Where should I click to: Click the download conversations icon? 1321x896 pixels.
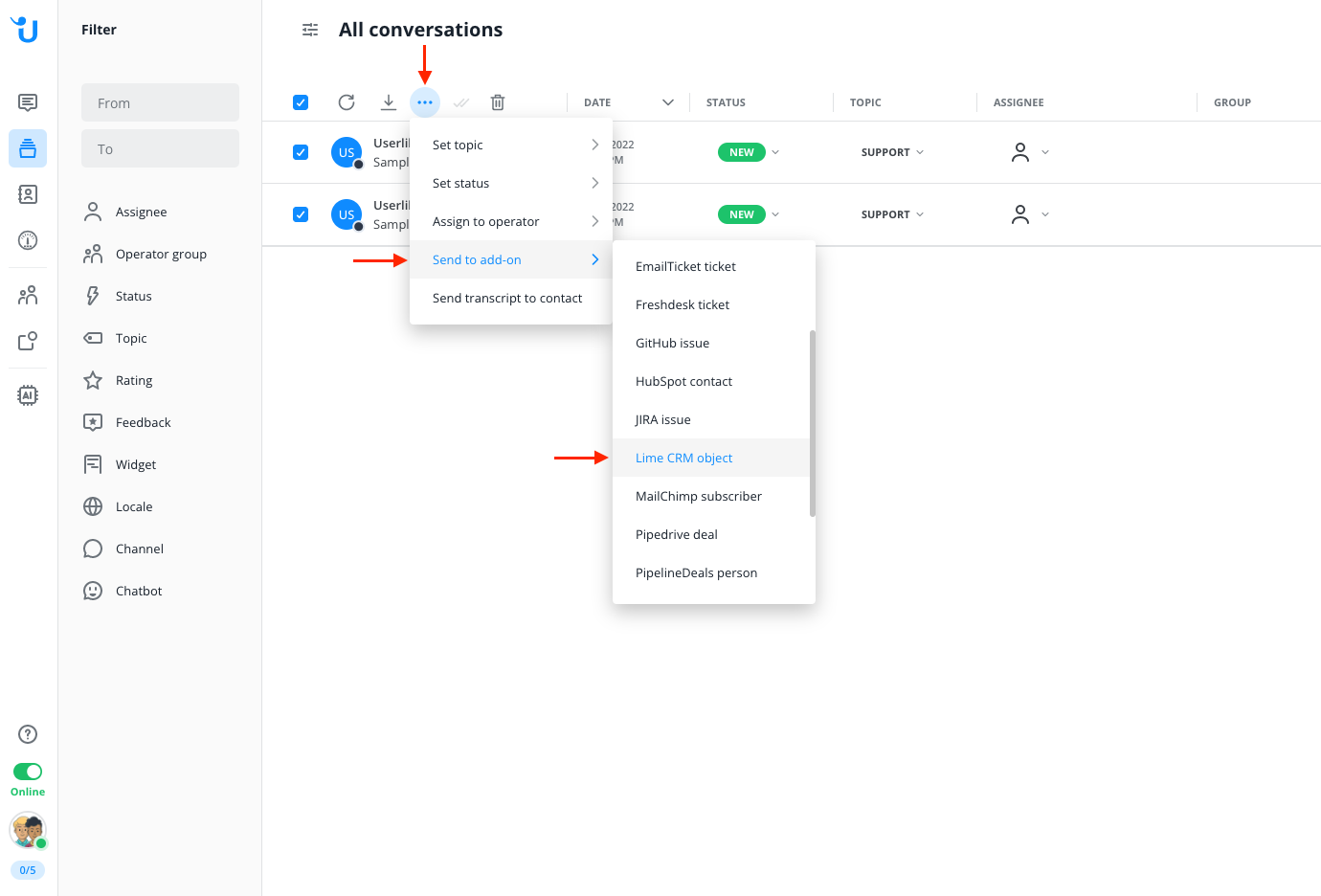389,102
